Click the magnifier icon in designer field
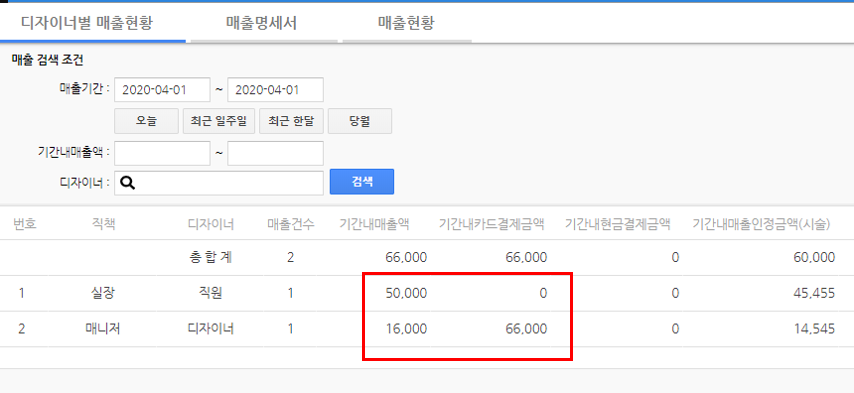The width and height of the screenshot is (854, 393). pos(127,183)
